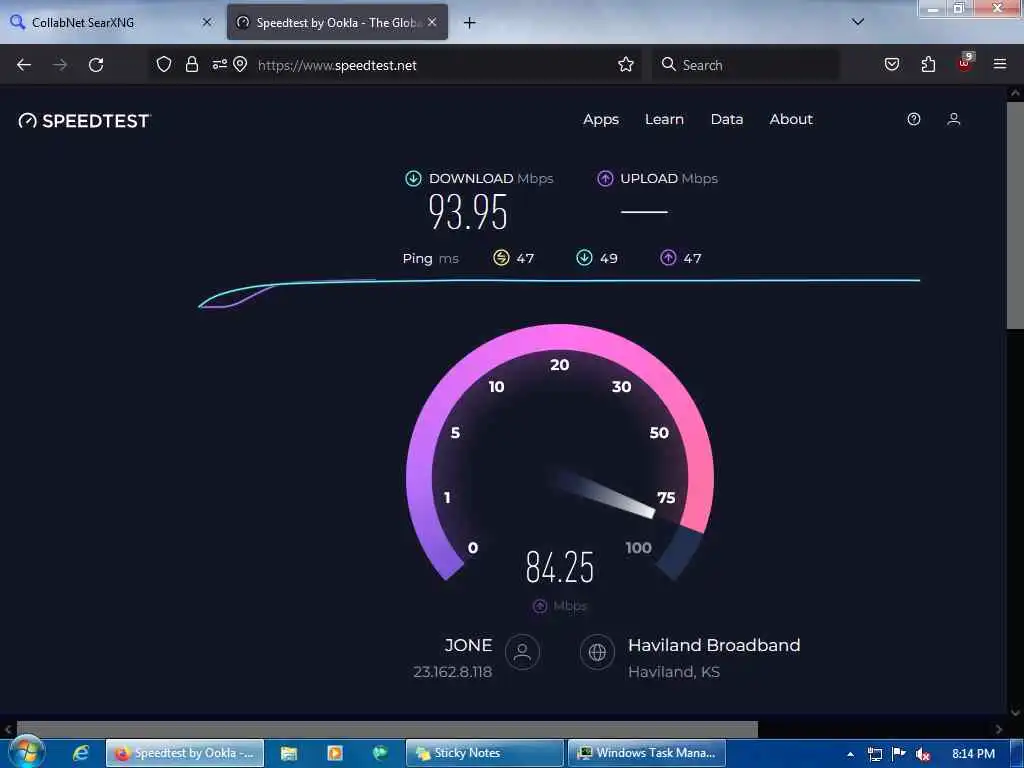Select the Speedtest by Ookla tab
Screen dimensions: 1024x768
(337, 22)
